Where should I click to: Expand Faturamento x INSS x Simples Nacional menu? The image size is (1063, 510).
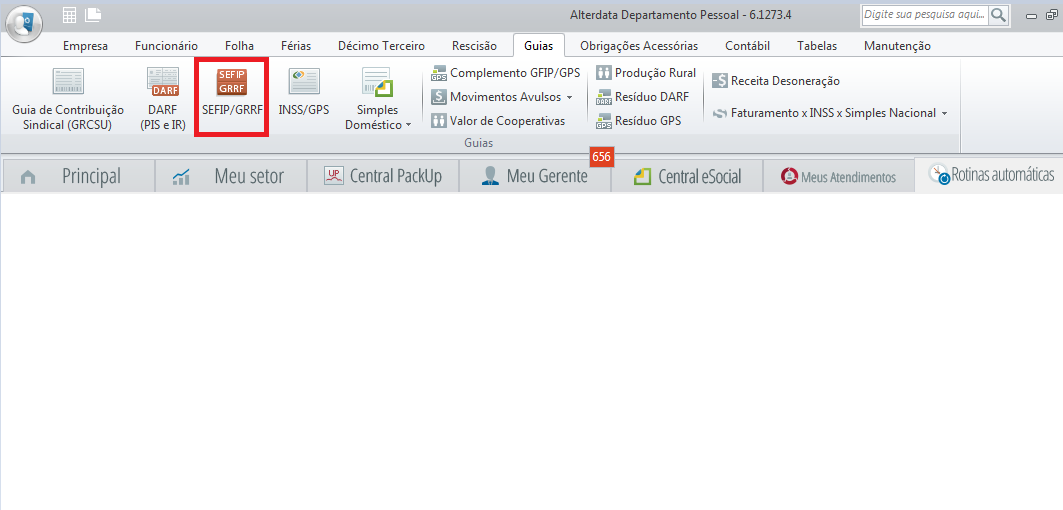[944, 114]
